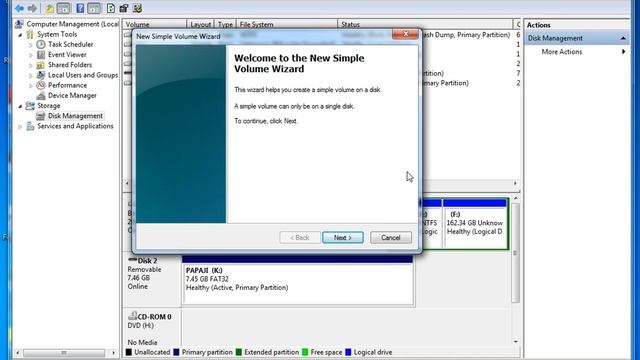Close the New Simple Volume Wizard dialog

[x=405, y=34]
